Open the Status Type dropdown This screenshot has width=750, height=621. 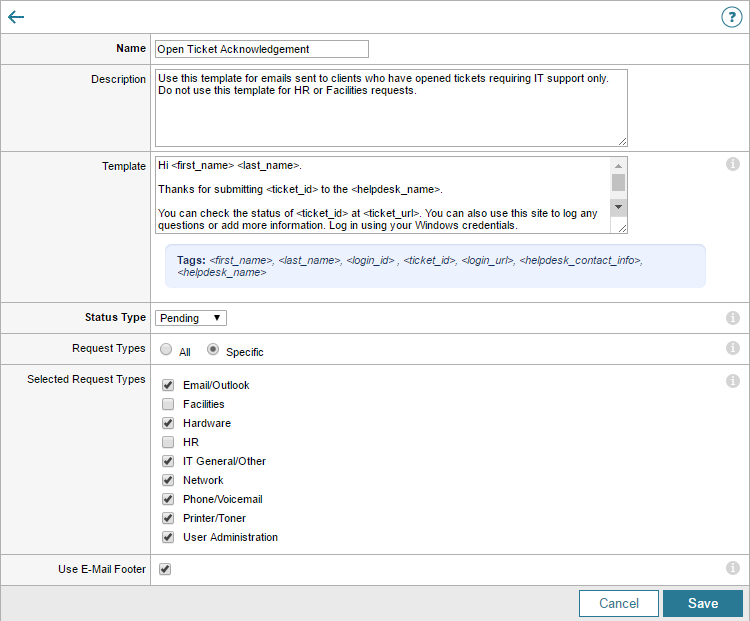point(191,318)
